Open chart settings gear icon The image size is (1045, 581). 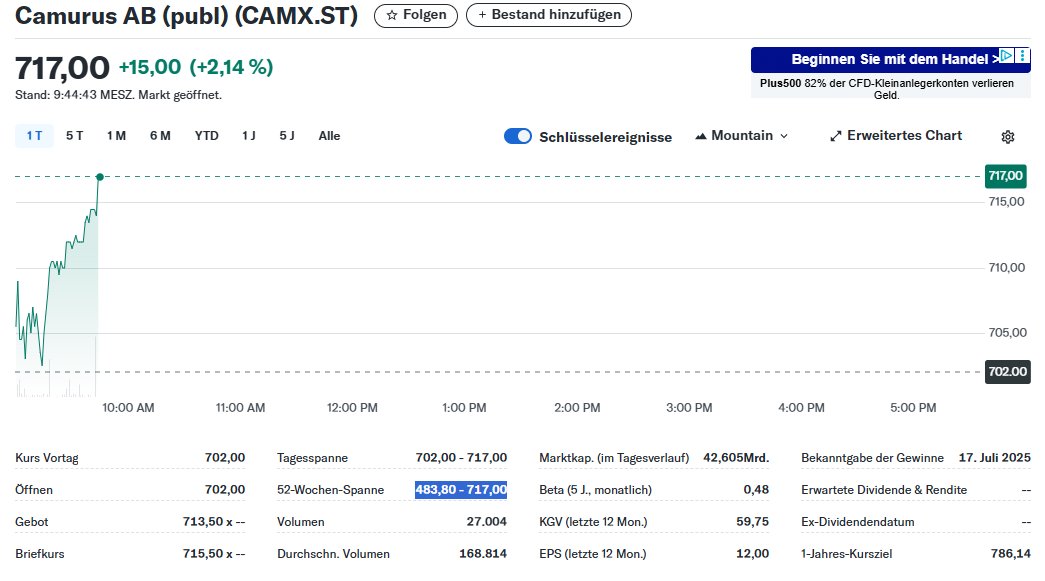[x=1008, y=137]
